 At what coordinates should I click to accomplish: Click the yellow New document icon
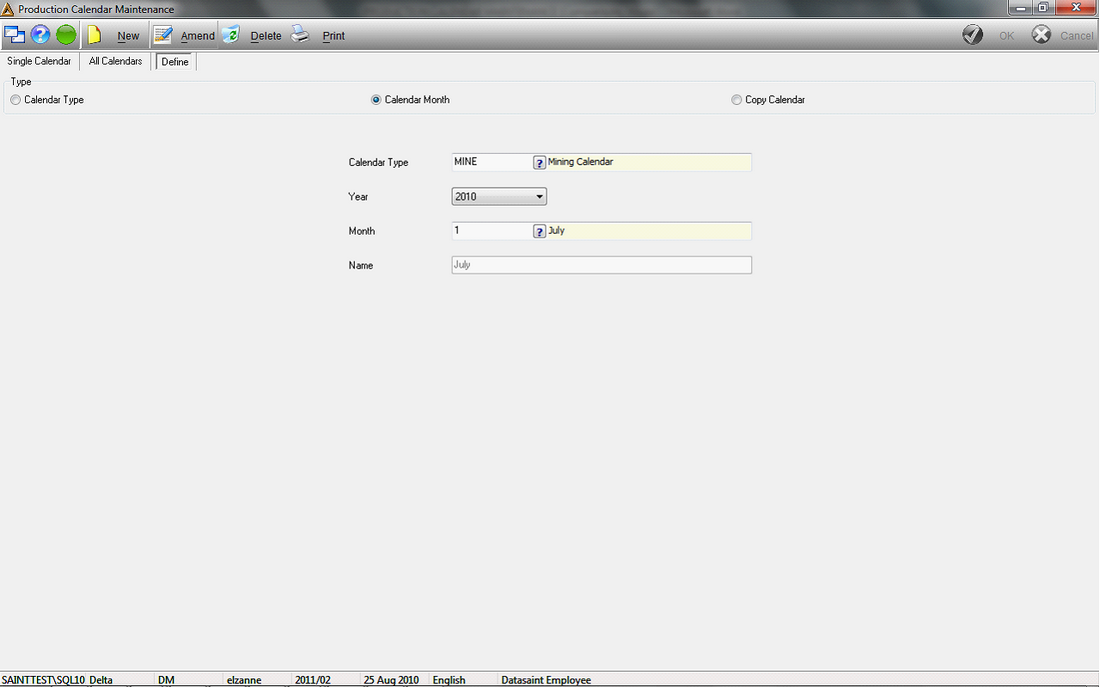point(94,34)
